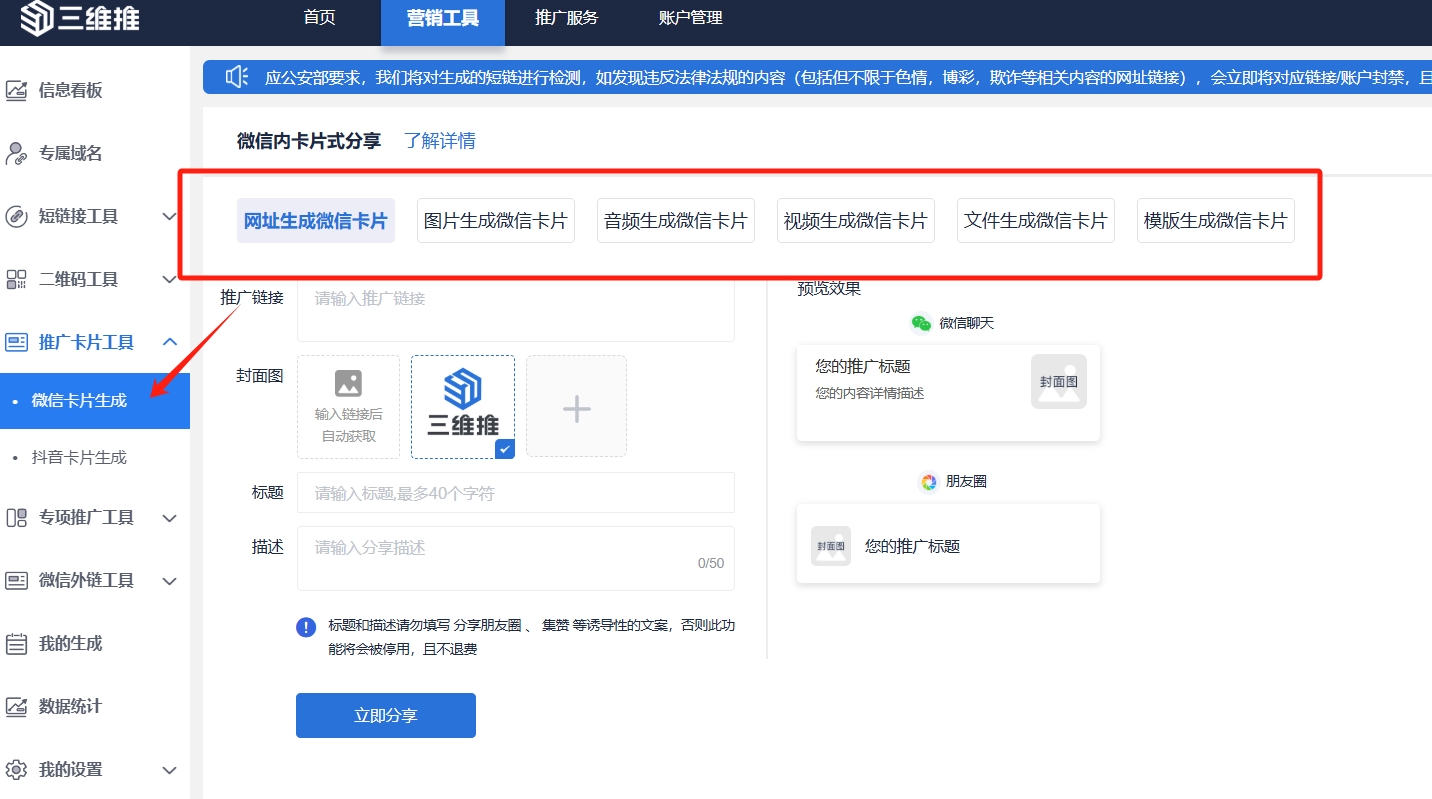Click the 朋友圈 colorful icon in preview
Image resolution: width=1432 pixels, height=799 pixels.
click(x=929, y=482)
